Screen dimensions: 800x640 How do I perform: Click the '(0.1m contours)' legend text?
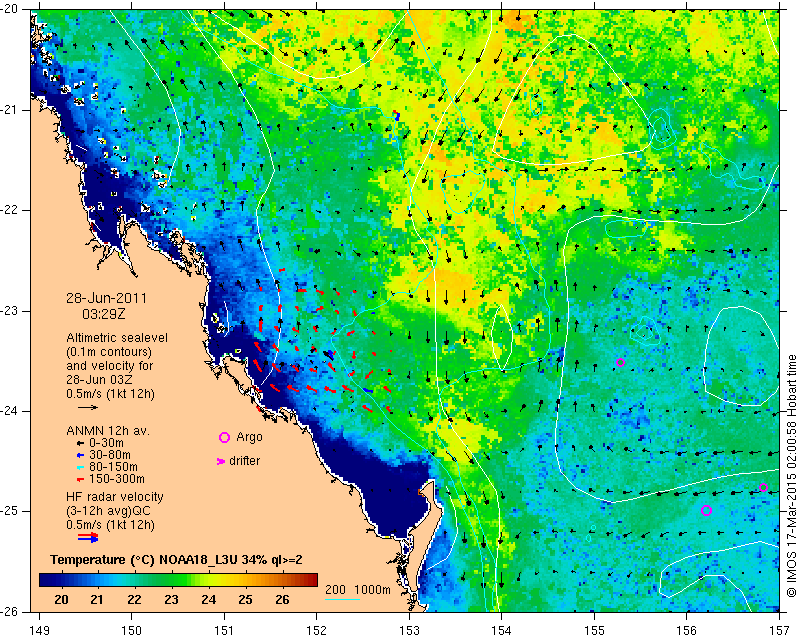click(x=109, y=352)
